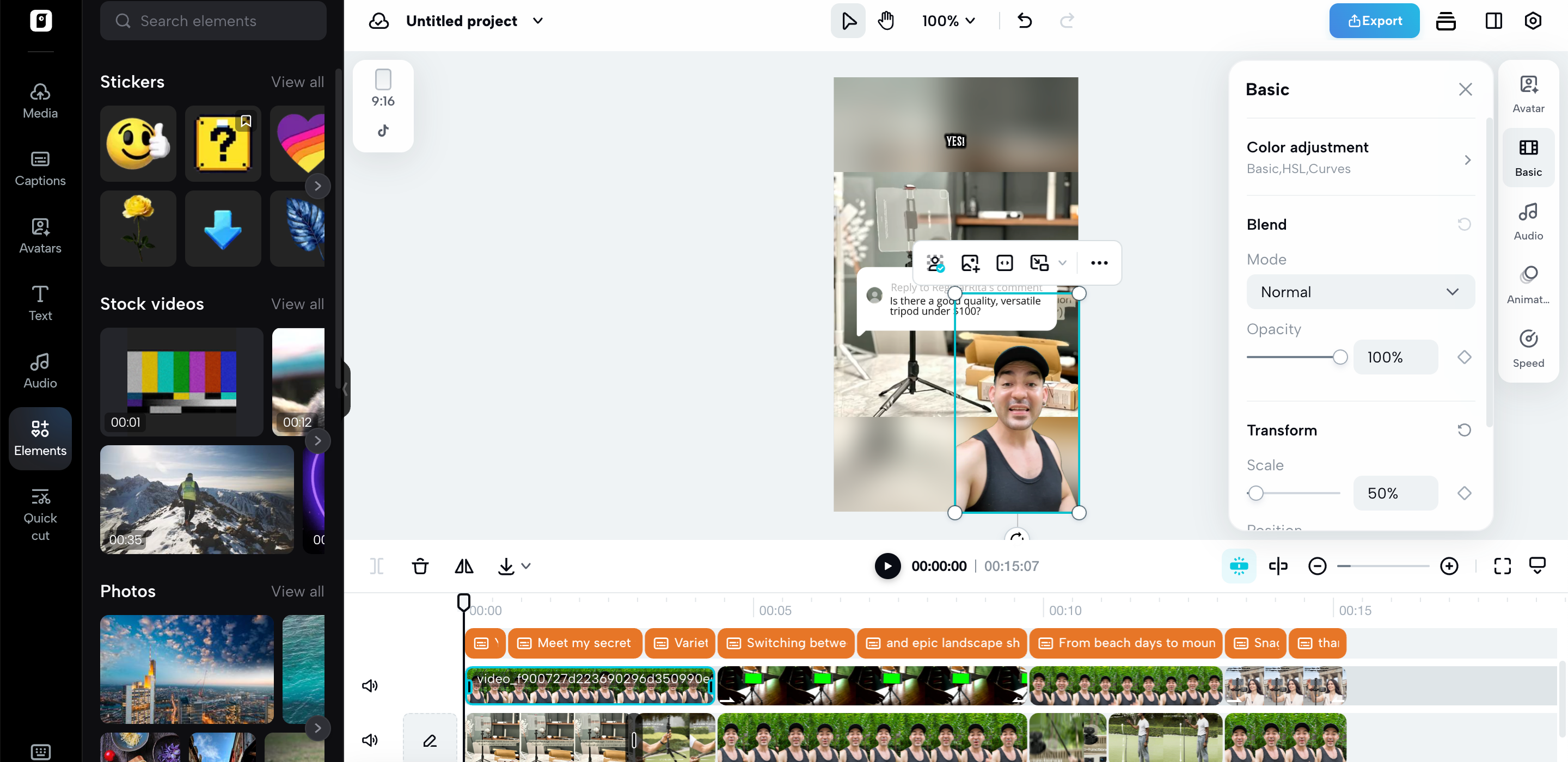Image resolution: width=1568 pixels, height=762 pixels.
Task: Mirror the selected clip horizontally
Action: 463,566
